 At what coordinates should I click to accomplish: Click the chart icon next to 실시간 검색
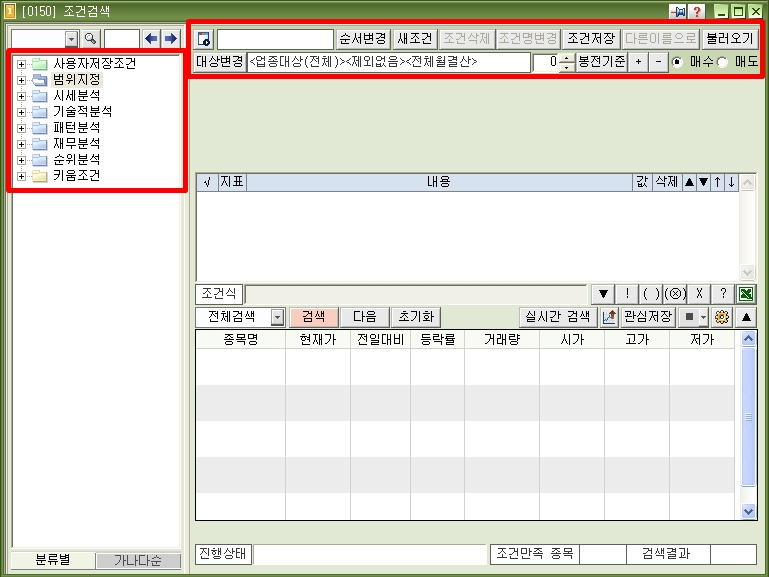[x=608, y=317]
